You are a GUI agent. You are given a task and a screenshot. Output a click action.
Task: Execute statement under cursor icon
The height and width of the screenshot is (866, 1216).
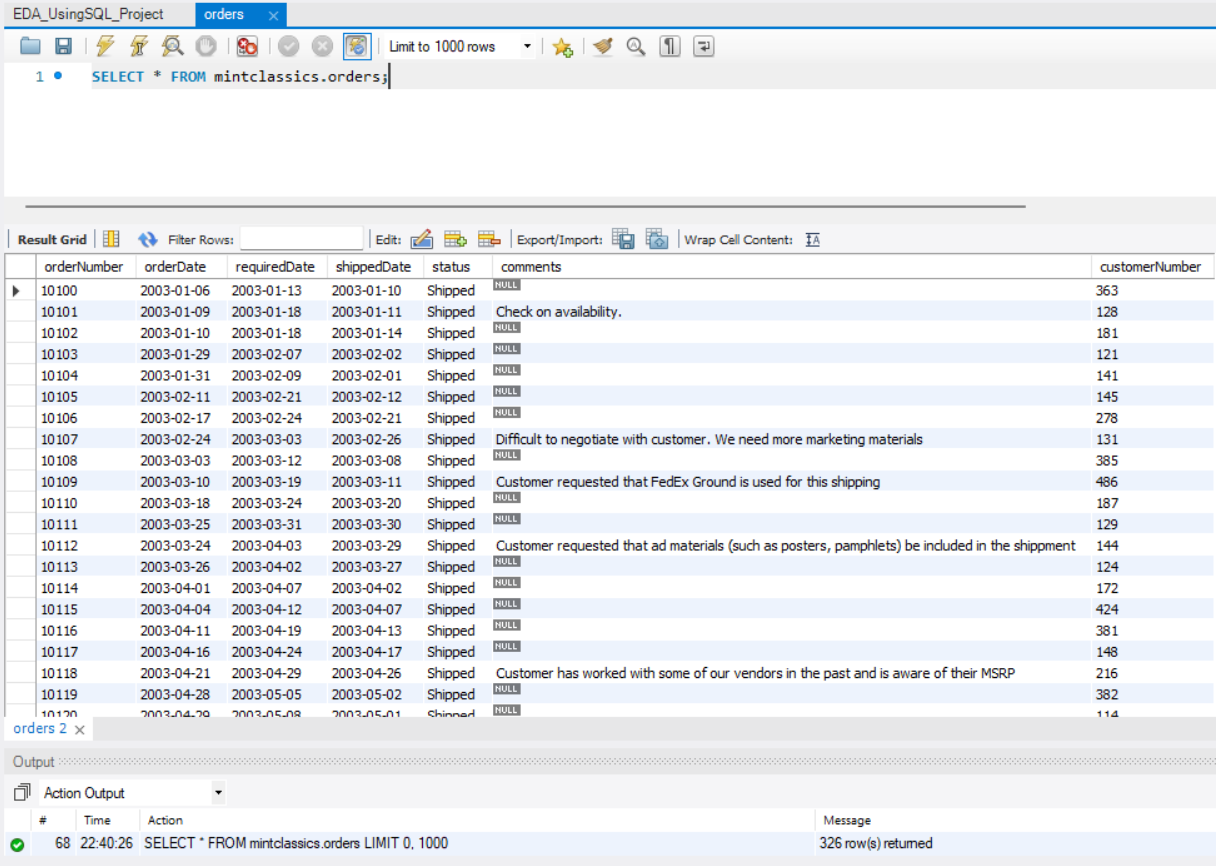coord(139,46)
